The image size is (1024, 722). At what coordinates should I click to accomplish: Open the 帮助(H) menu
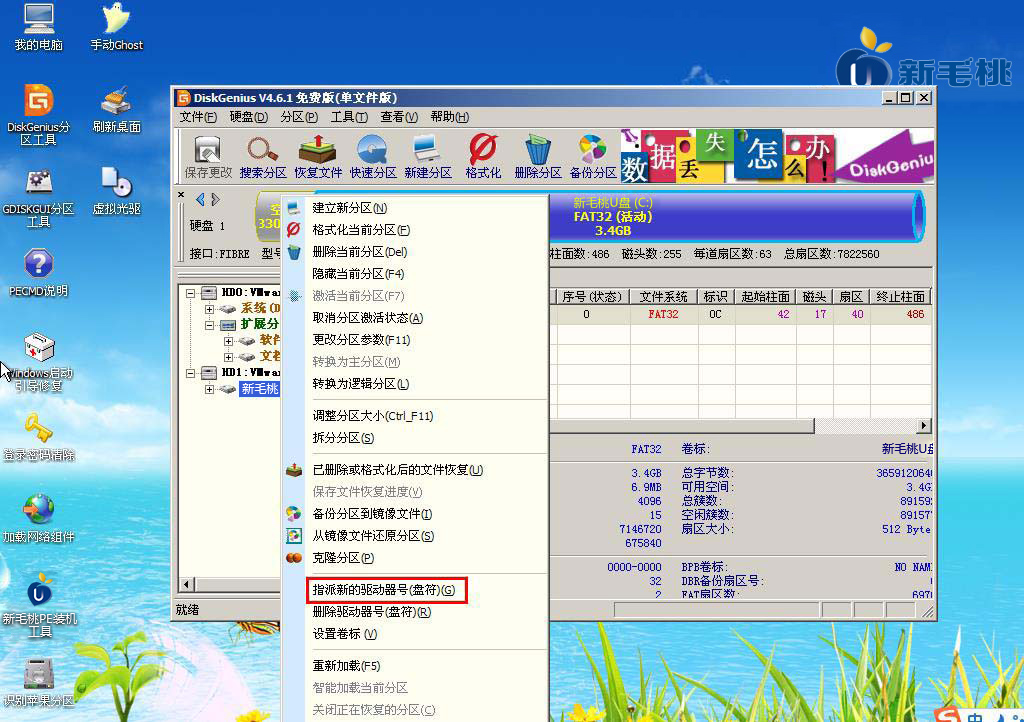[449, 117]
